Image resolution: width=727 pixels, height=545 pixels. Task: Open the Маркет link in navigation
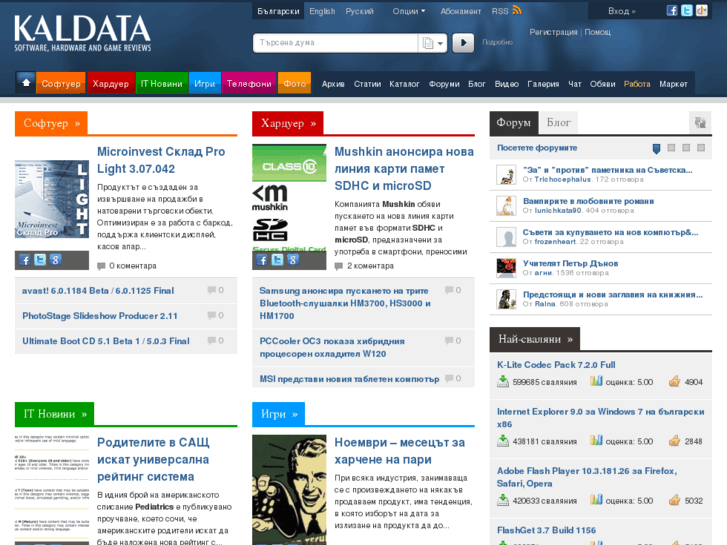point(673,84)
